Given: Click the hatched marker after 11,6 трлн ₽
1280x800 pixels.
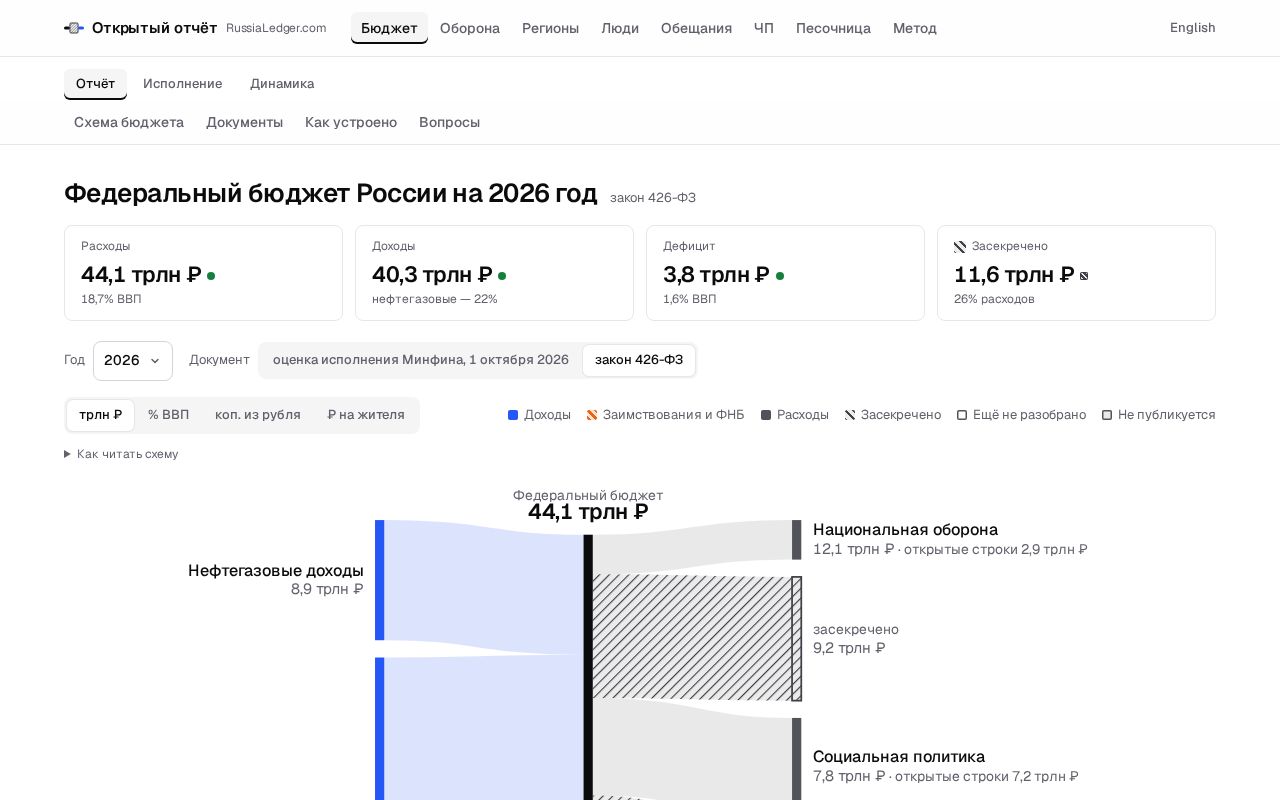Looking at the screenshot, I should click(1084, 276).
